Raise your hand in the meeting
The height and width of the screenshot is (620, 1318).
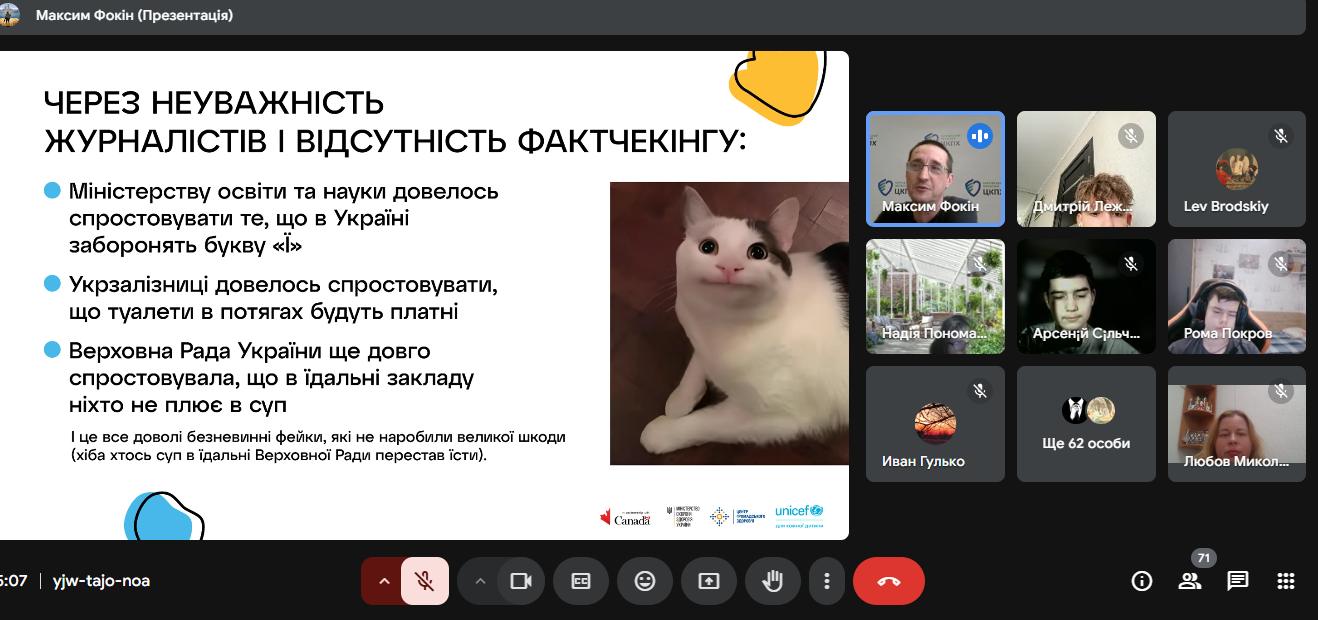pos(772,581)
